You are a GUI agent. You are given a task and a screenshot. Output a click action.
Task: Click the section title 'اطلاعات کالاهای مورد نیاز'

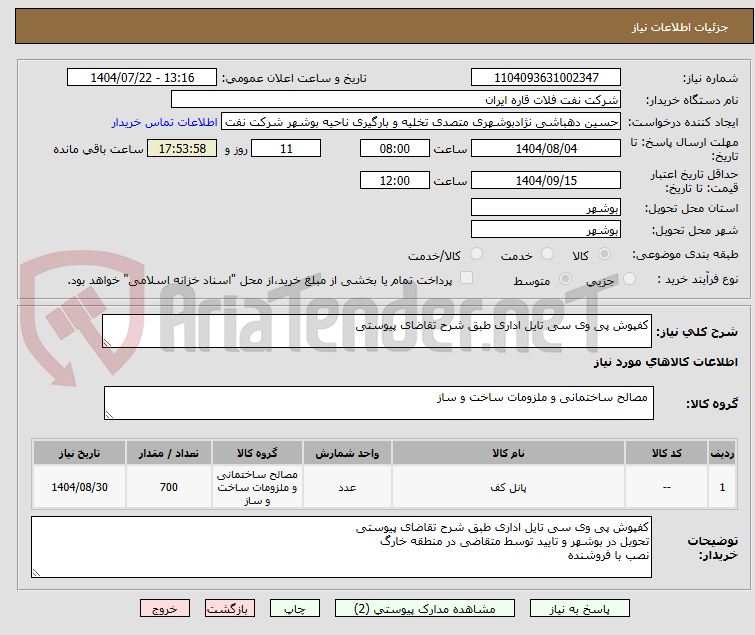[665, 362]
